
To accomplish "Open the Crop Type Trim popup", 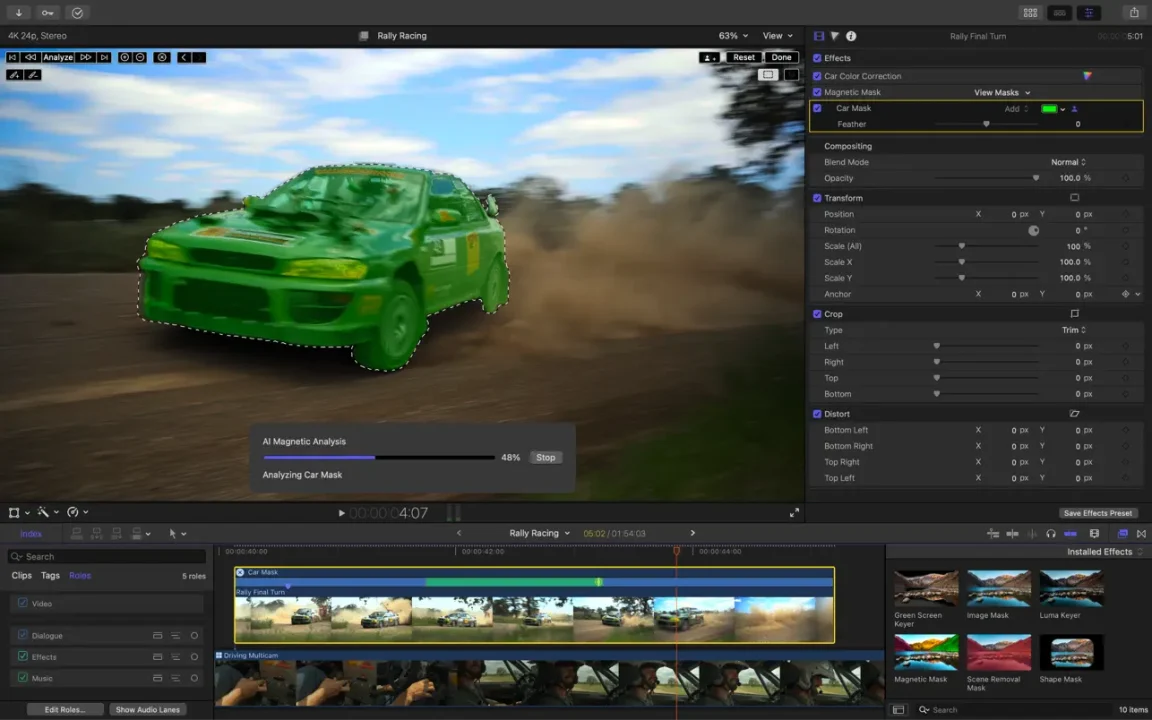I will (1073, 330).
